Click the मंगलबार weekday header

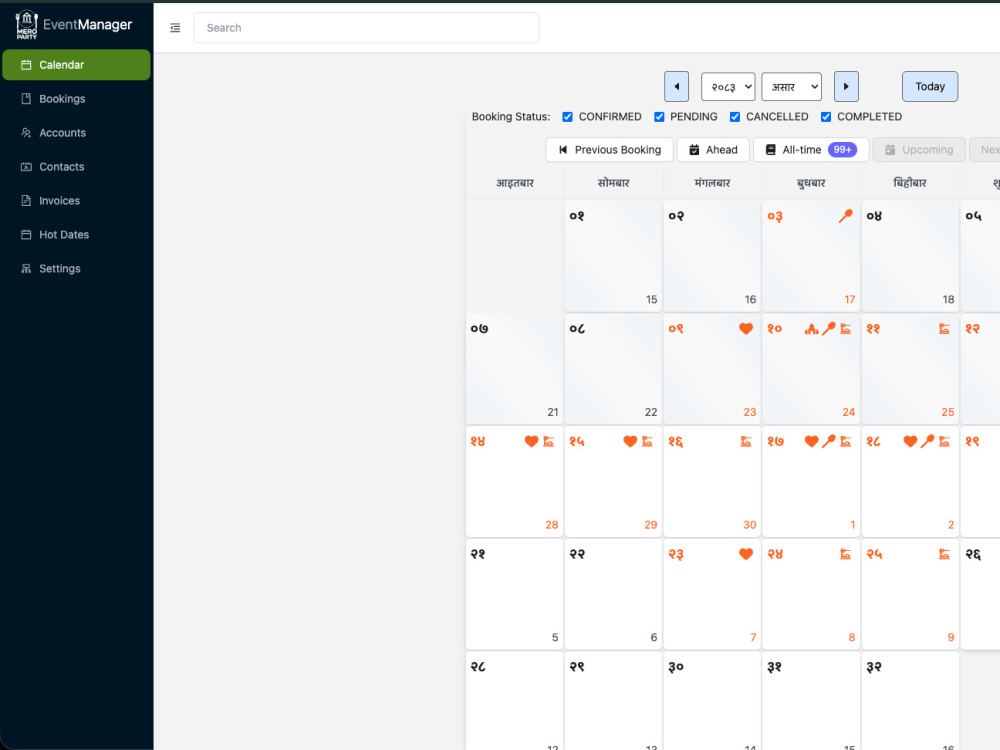coord(712,183)
